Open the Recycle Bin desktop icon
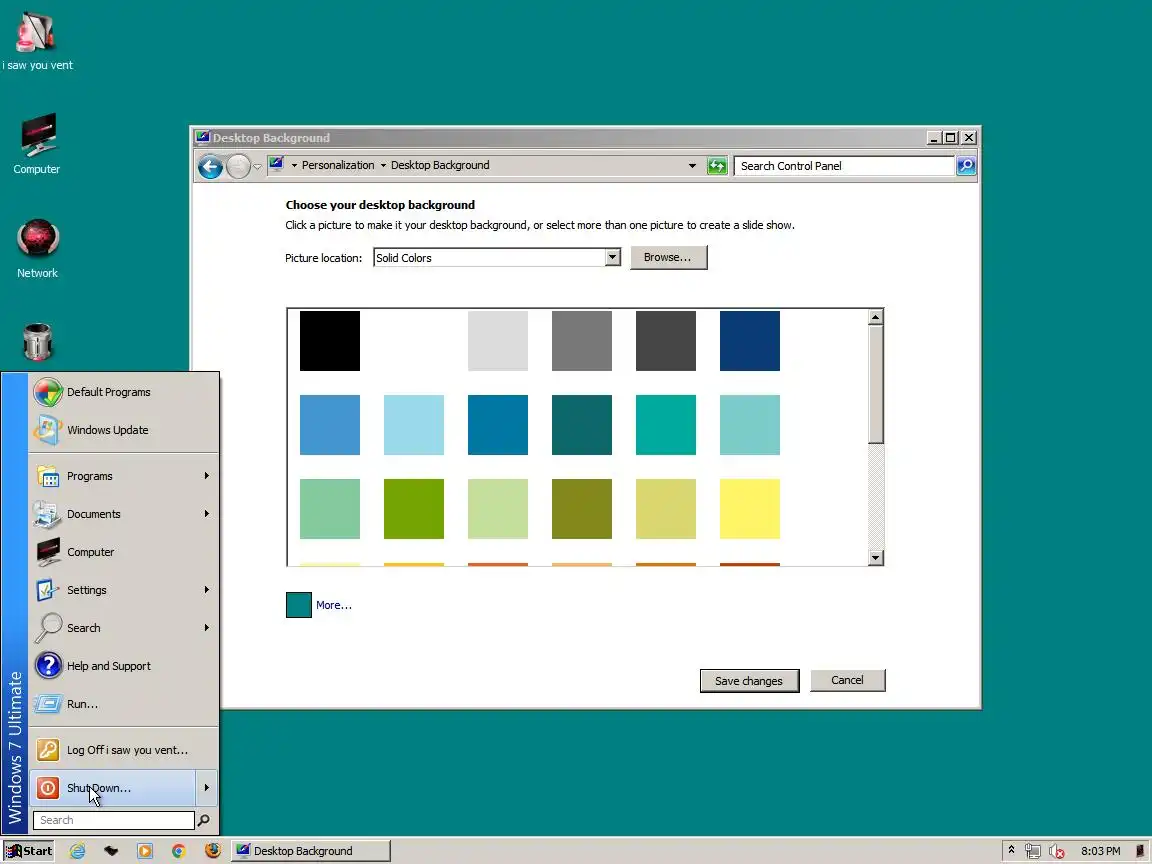1152x864 pixels. point(37,342)
